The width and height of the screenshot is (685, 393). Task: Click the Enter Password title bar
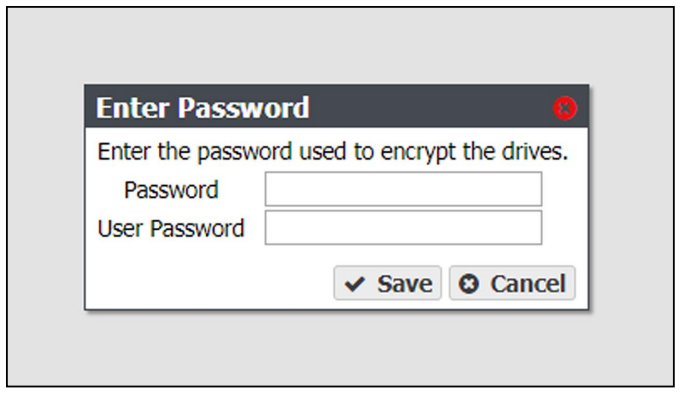click(336, 107)
